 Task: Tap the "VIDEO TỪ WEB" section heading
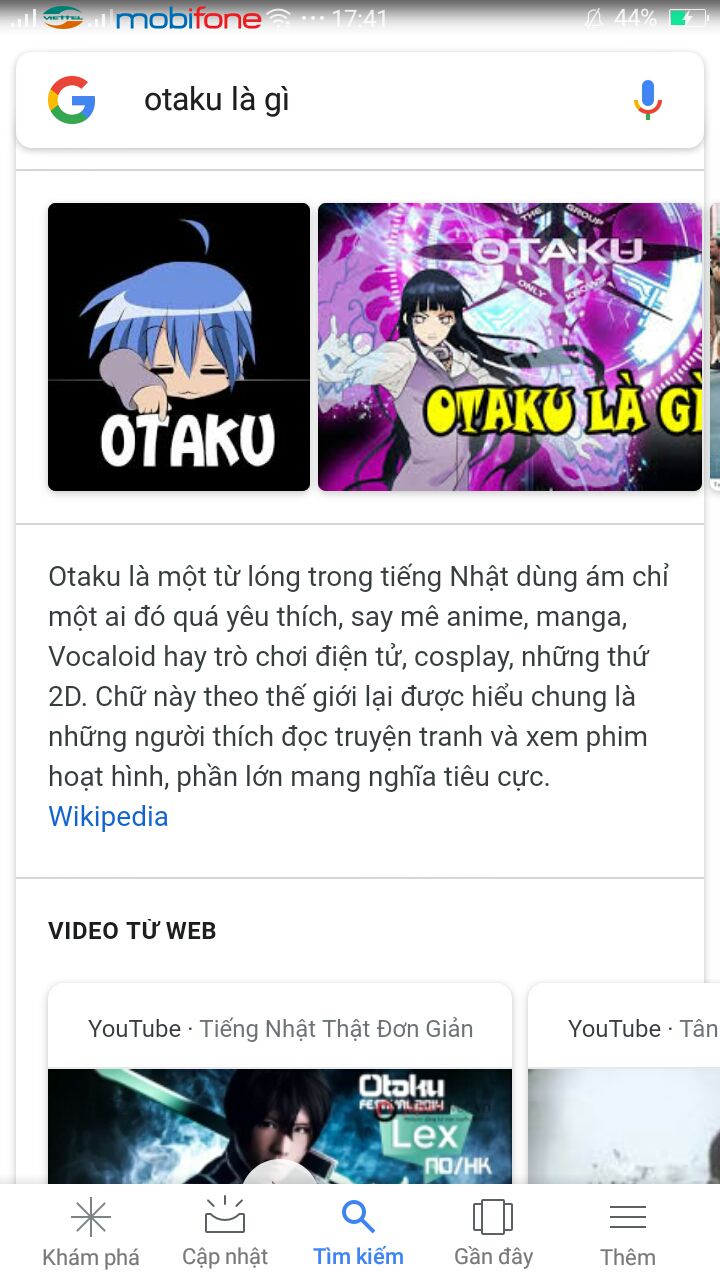point(132,931)
